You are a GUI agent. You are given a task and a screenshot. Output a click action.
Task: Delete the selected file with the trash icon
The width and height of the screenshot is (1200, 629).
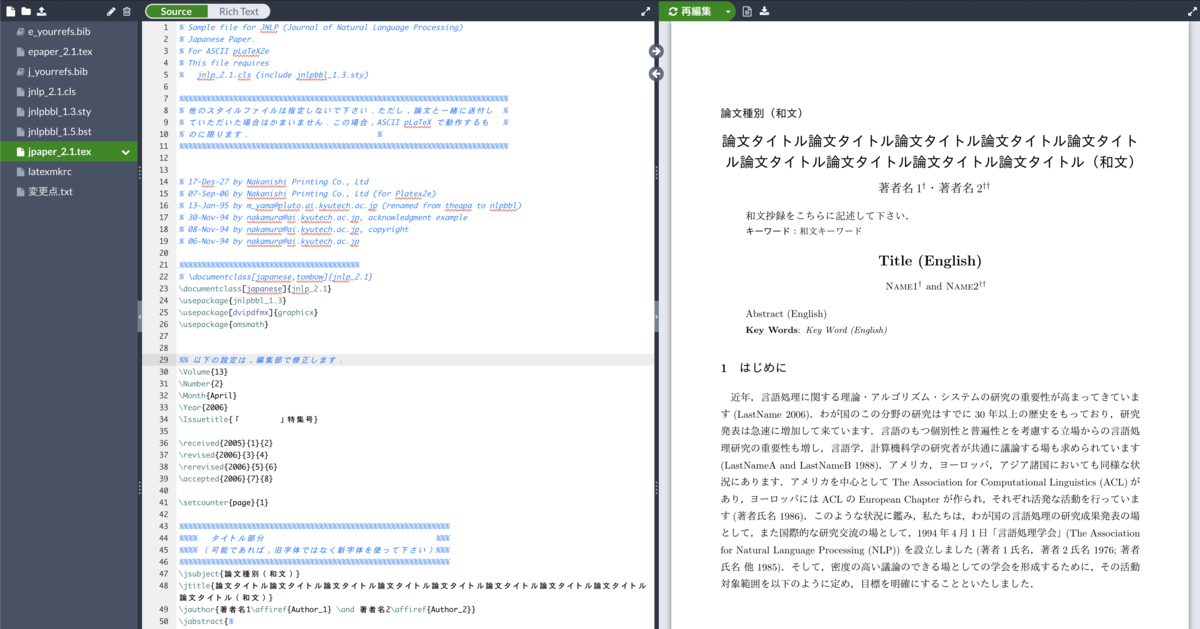126,11
